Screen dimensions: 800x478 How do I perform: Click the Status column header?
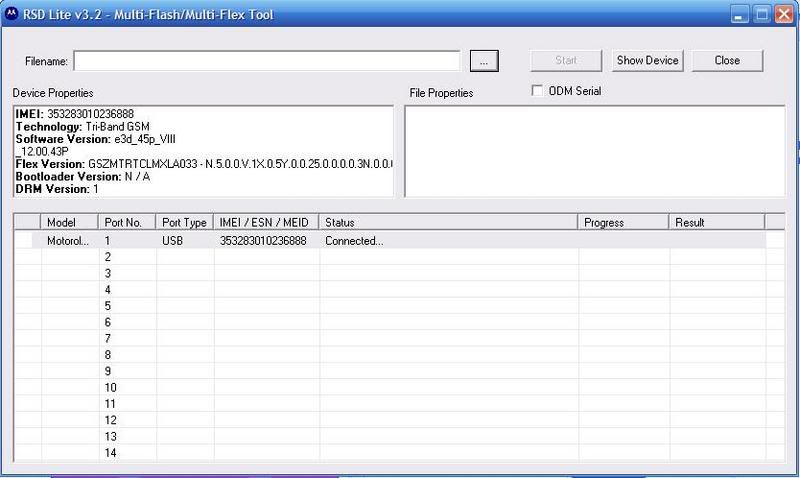[x=448, y=222]
